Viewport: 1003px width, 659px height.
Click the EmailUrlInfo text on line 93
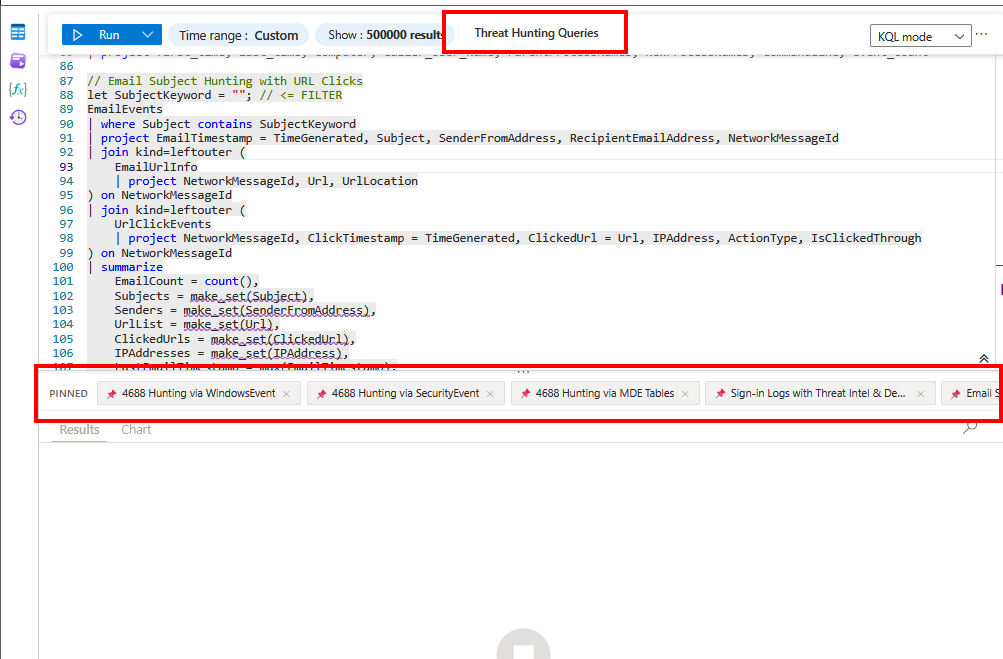pyautogui.click(x=156, y=167)
